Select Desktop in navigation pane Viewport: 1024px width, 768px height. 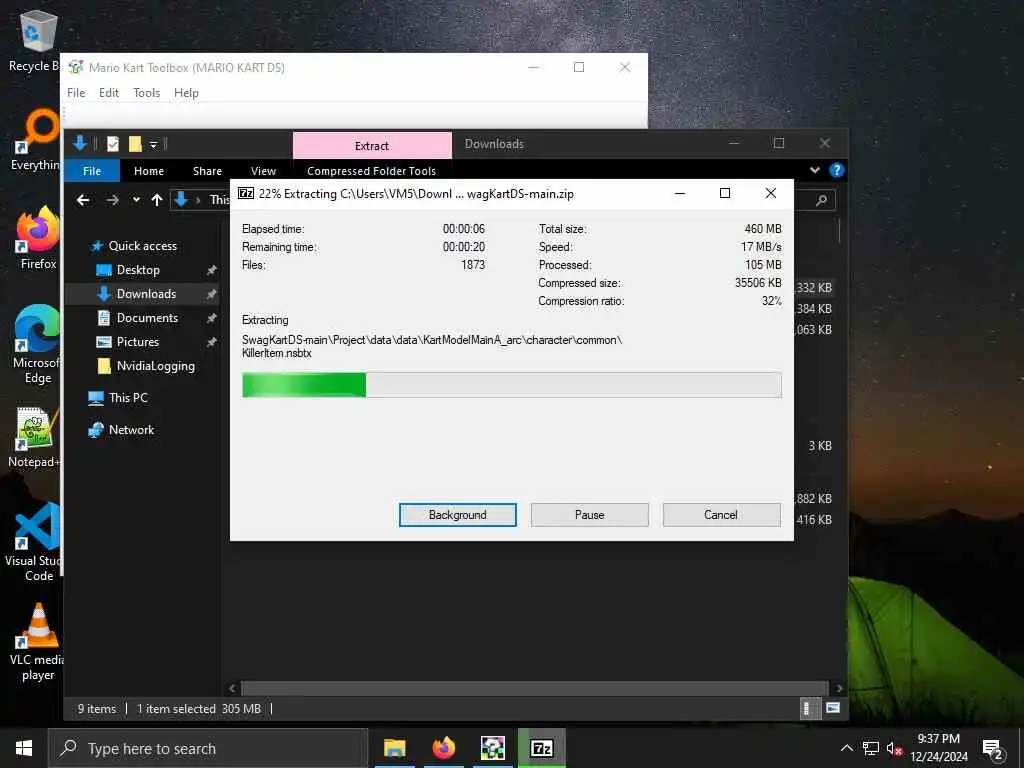click(138, 270)
